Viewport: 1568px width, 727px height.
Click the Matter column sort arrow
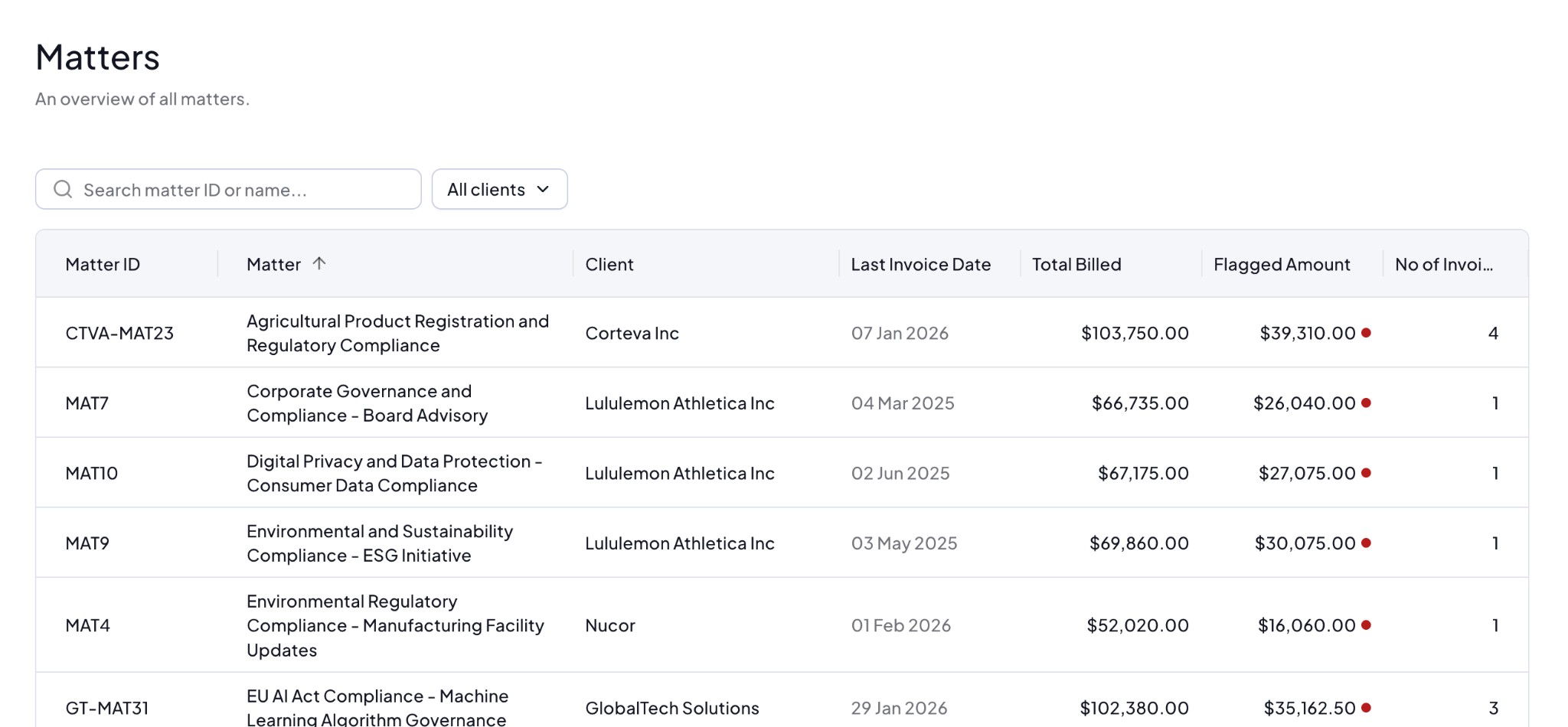[319, 264]
